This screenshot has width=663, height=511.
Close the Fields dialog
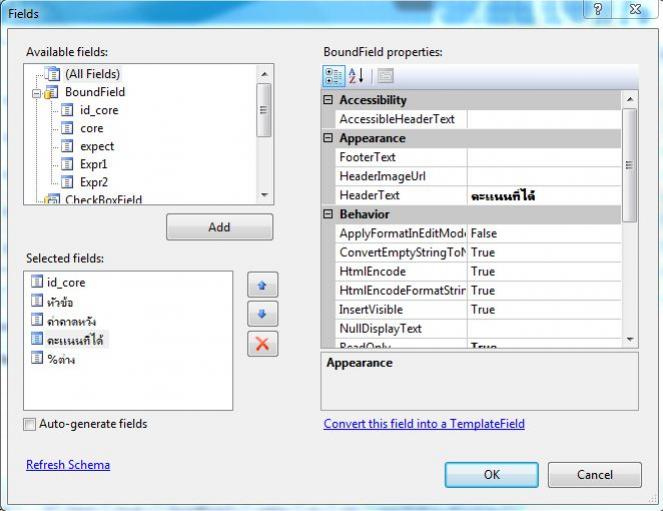[x=635, y=9]
